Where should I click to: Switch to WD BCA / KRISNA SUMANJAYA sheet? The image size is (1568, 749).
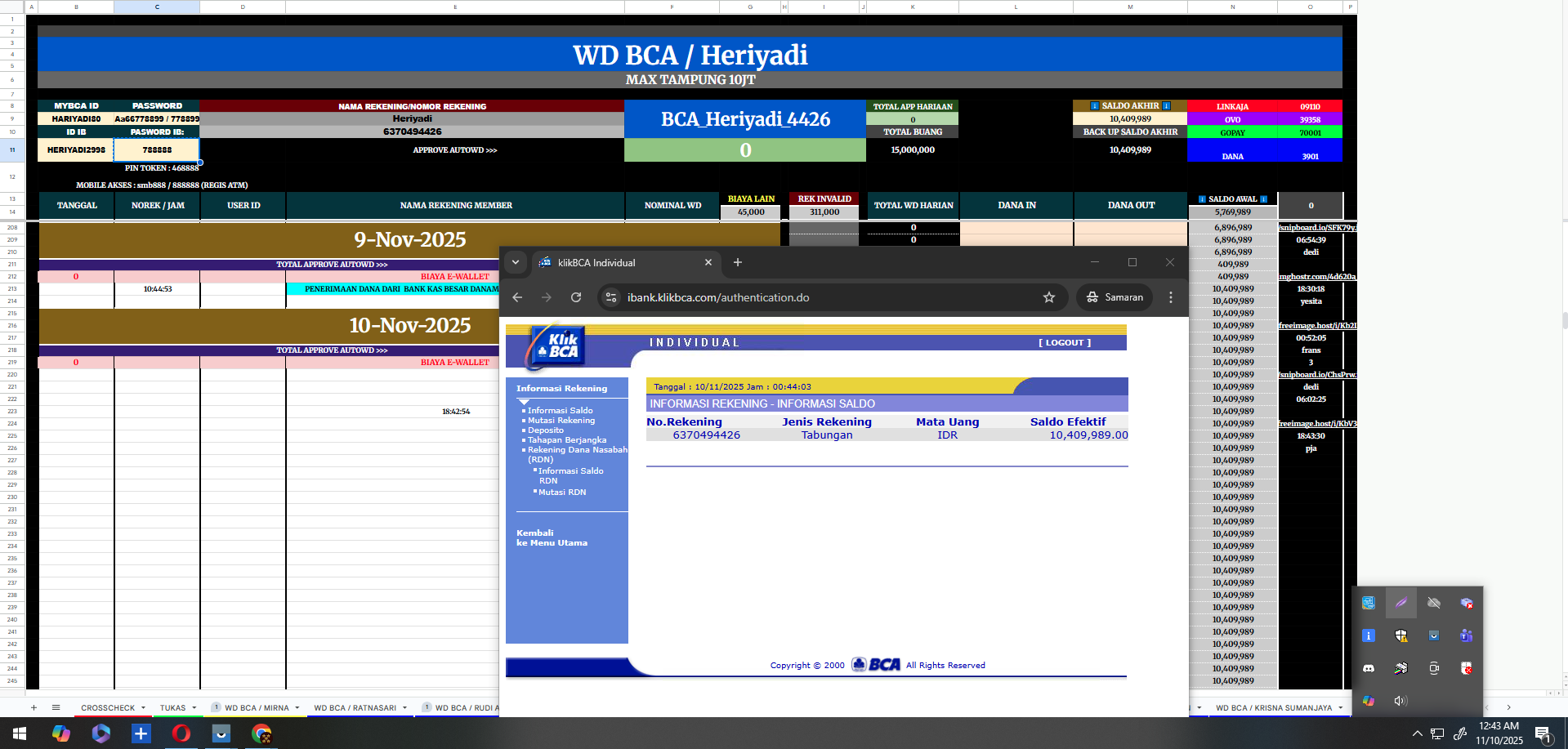1273,708
